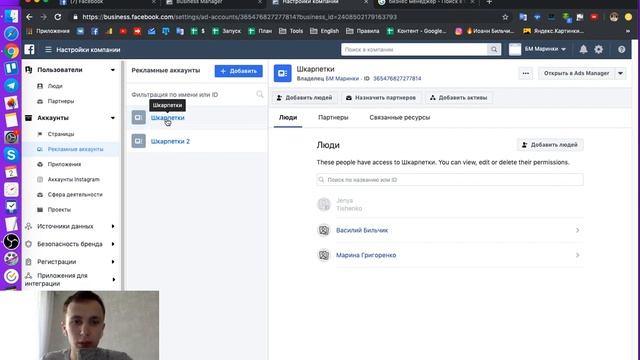Click Василий Бильчик avatar
The image size is (640, 360).
[324, 230]
